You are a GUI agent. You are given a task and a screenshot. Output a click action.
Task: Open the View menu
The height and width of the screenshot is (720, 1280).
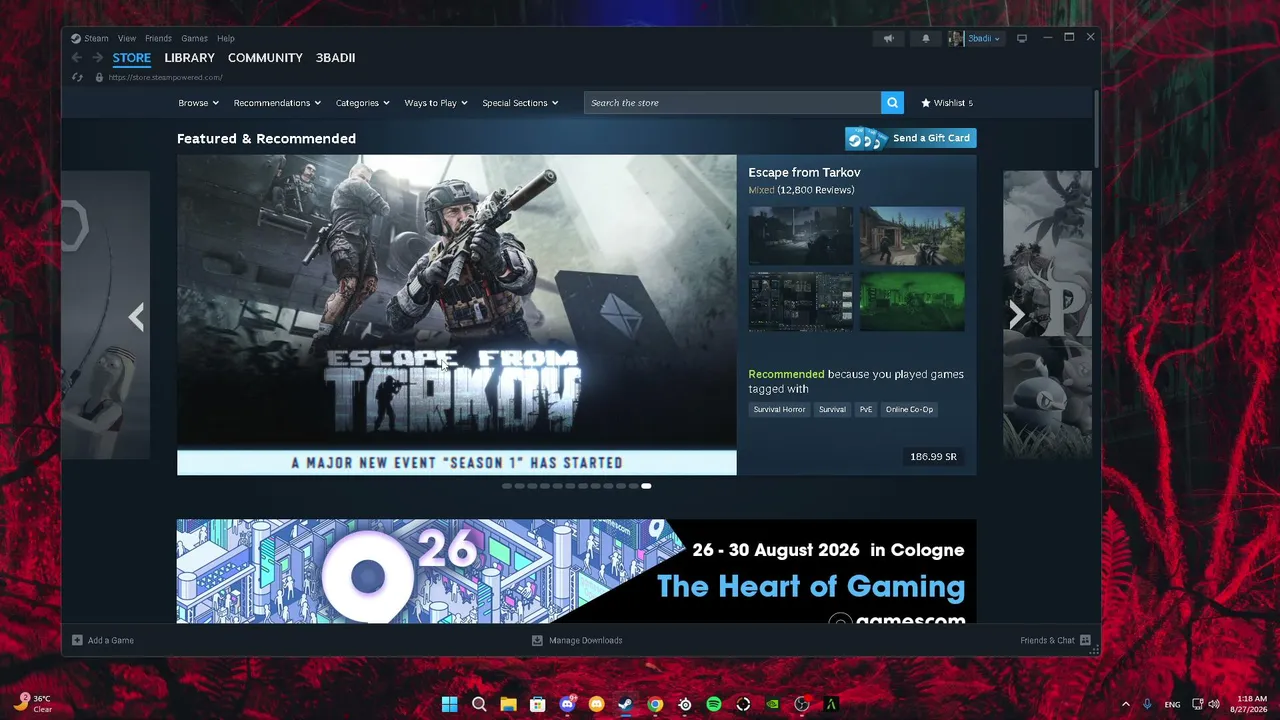(x=127, y=38)
